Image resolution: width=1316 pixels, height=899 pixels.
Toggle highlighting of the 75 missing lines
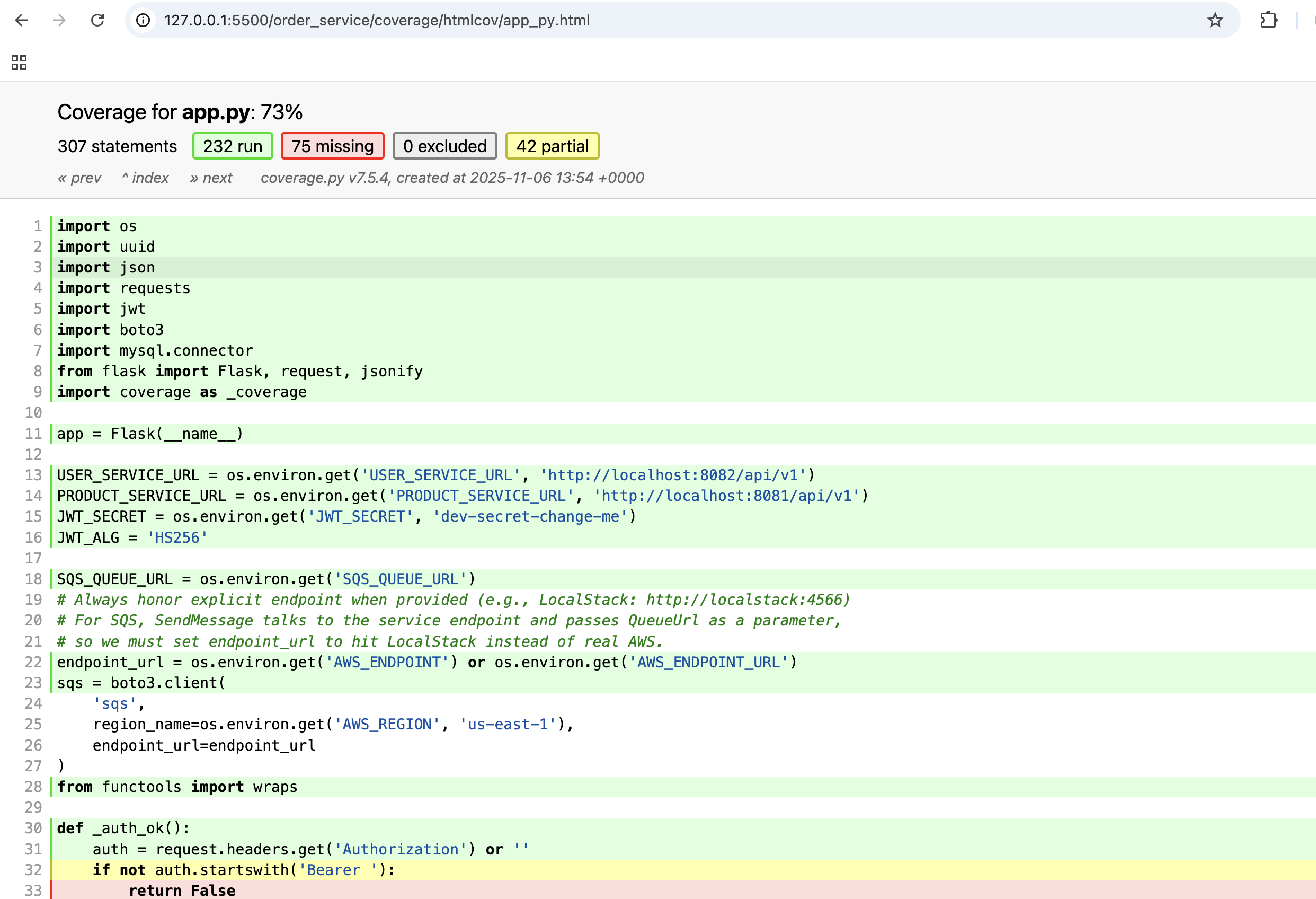[x=332, y=146]
